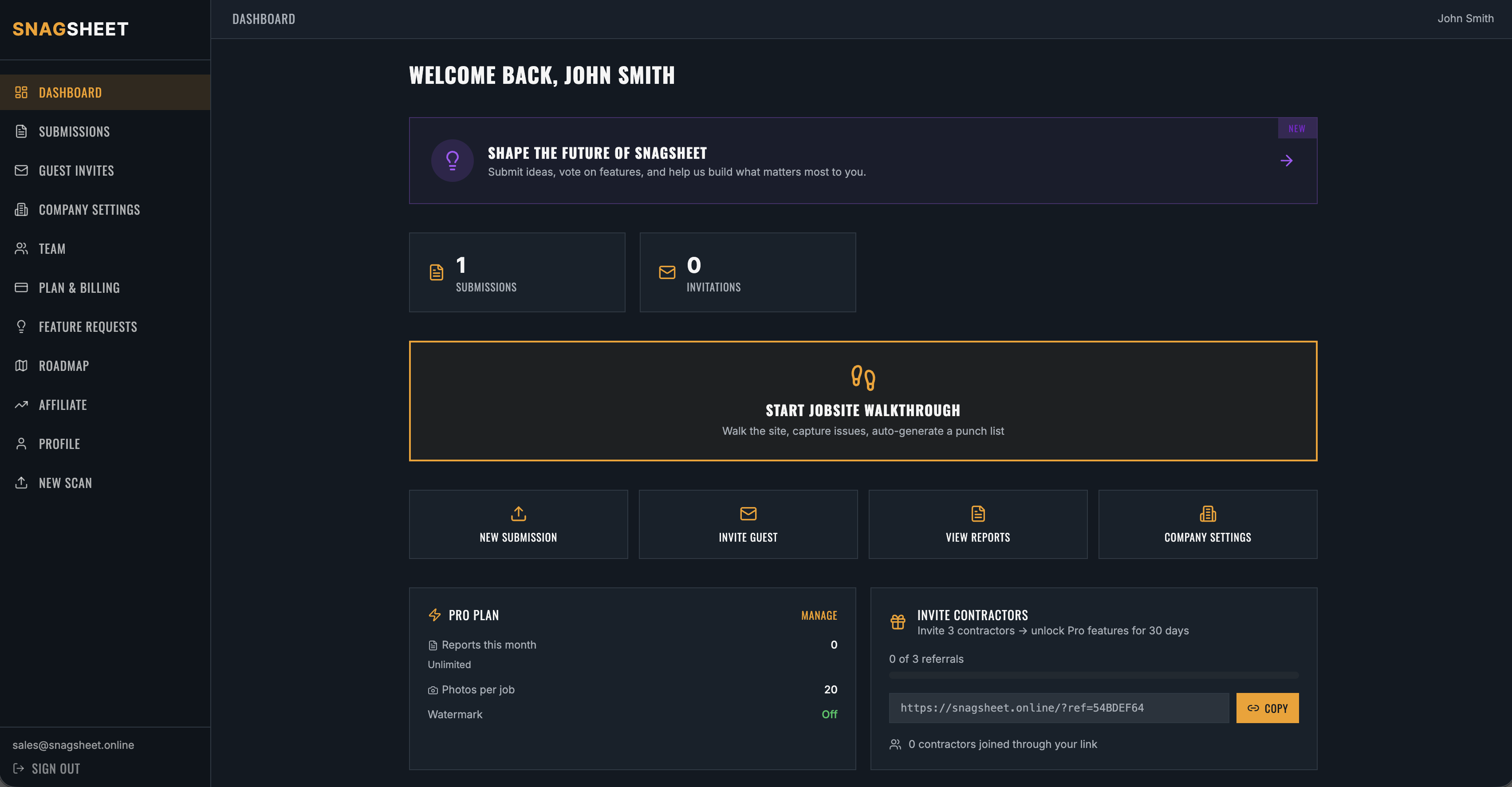1512x787 pixels.
Task: Click the Manage link on Pro Plan
Action: [819, 615]
